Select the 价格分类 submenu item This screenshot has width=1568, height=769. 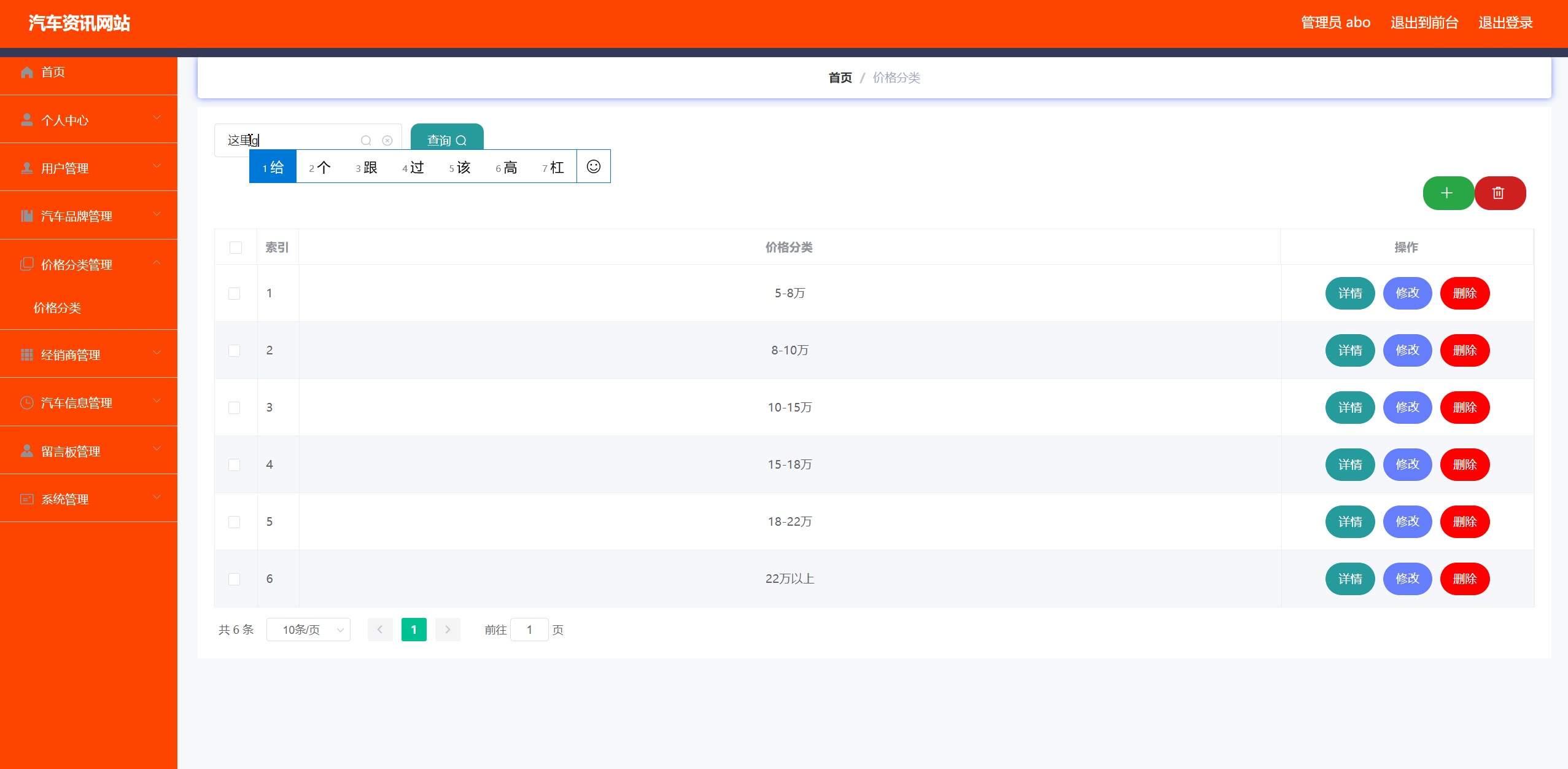coord(88,308)
